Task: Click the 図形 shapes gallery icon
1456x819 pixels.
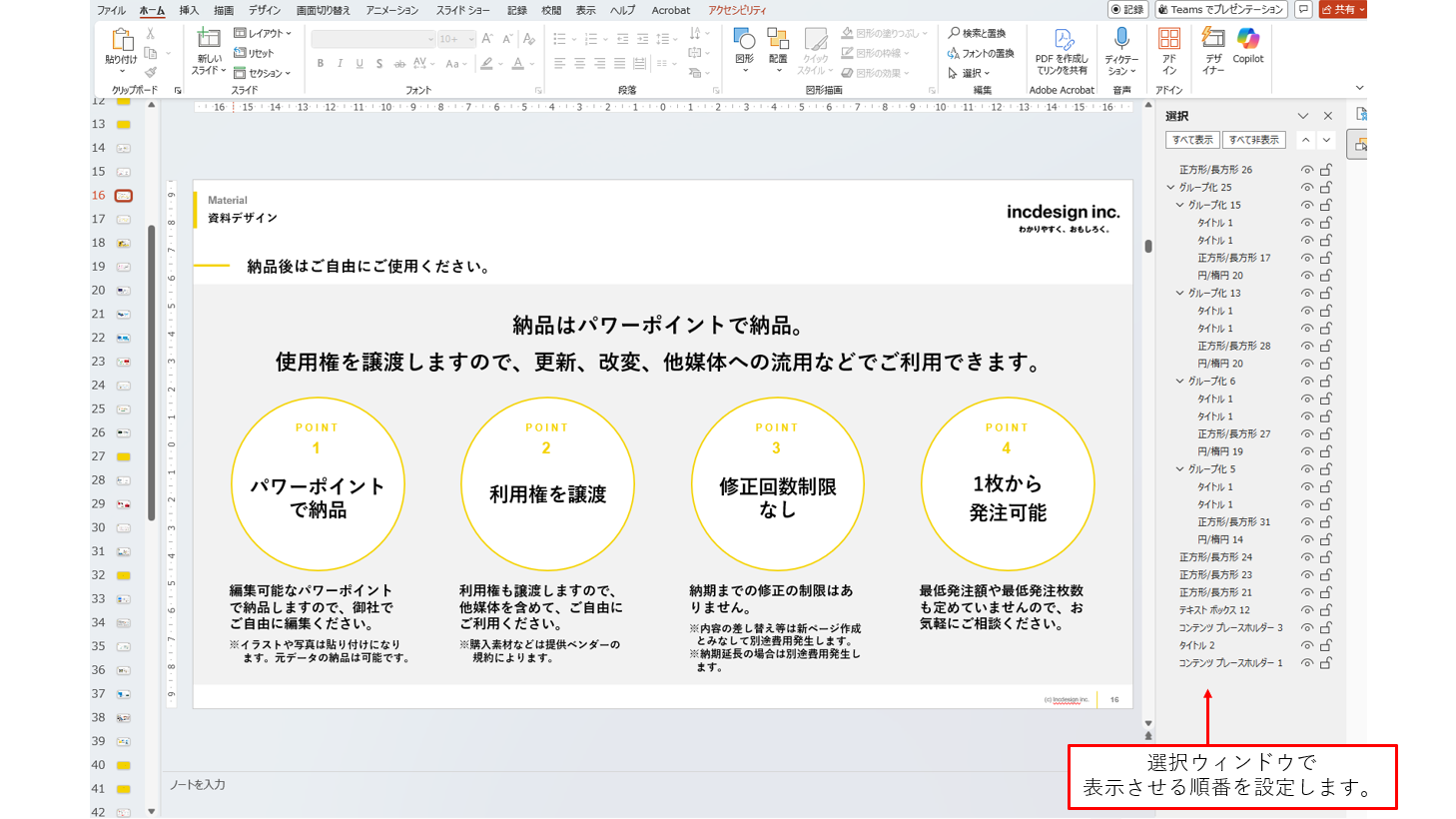Action: coord(744,40)
